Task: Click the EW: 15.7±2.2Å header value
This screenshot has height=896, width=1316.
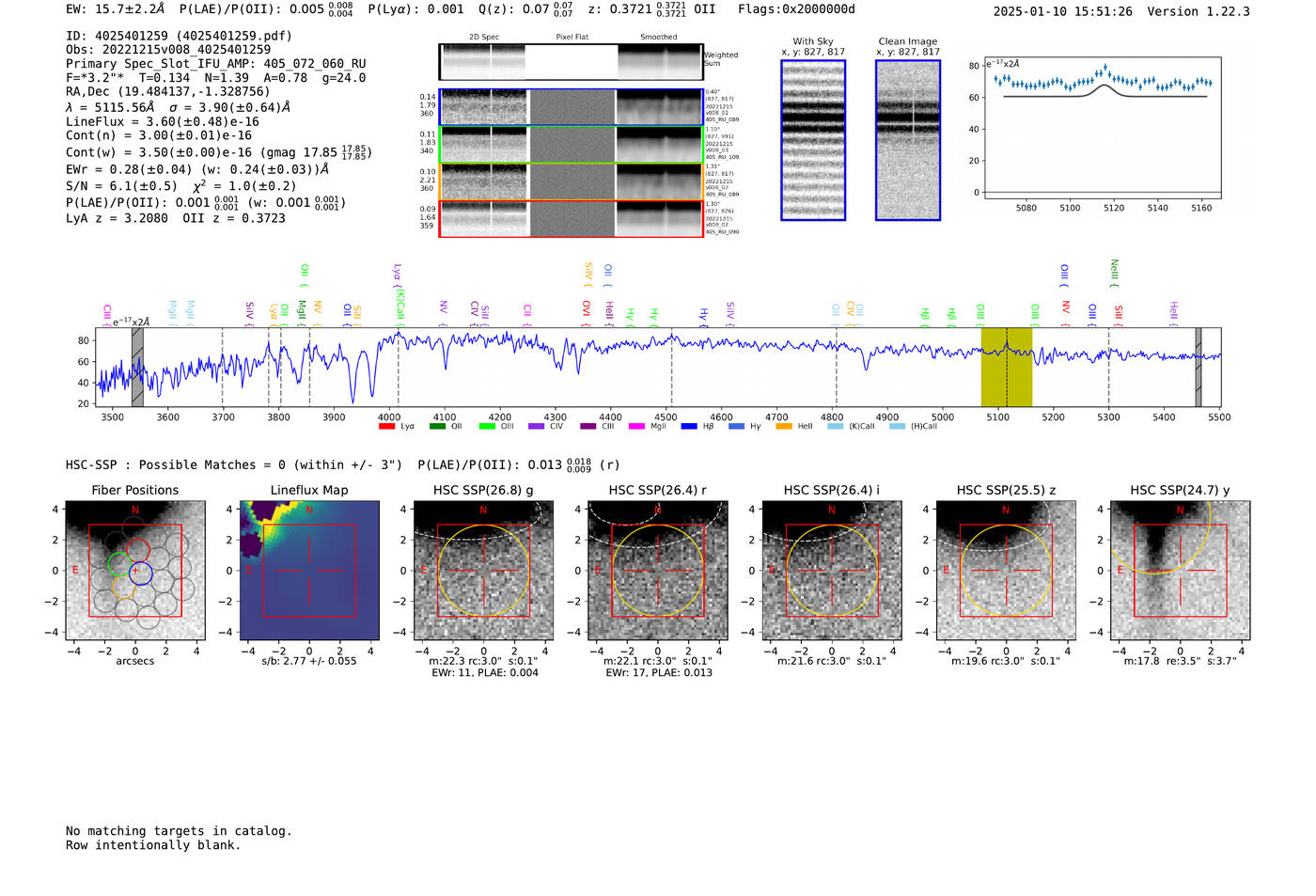Action: coord(116,9)
